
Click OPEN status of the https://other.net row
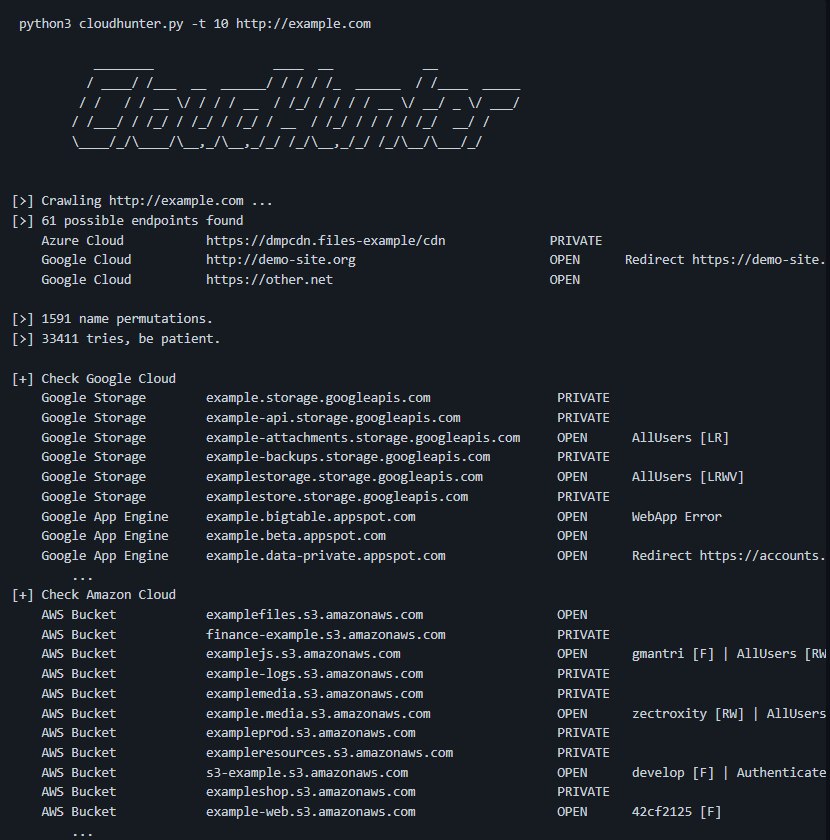564,280
